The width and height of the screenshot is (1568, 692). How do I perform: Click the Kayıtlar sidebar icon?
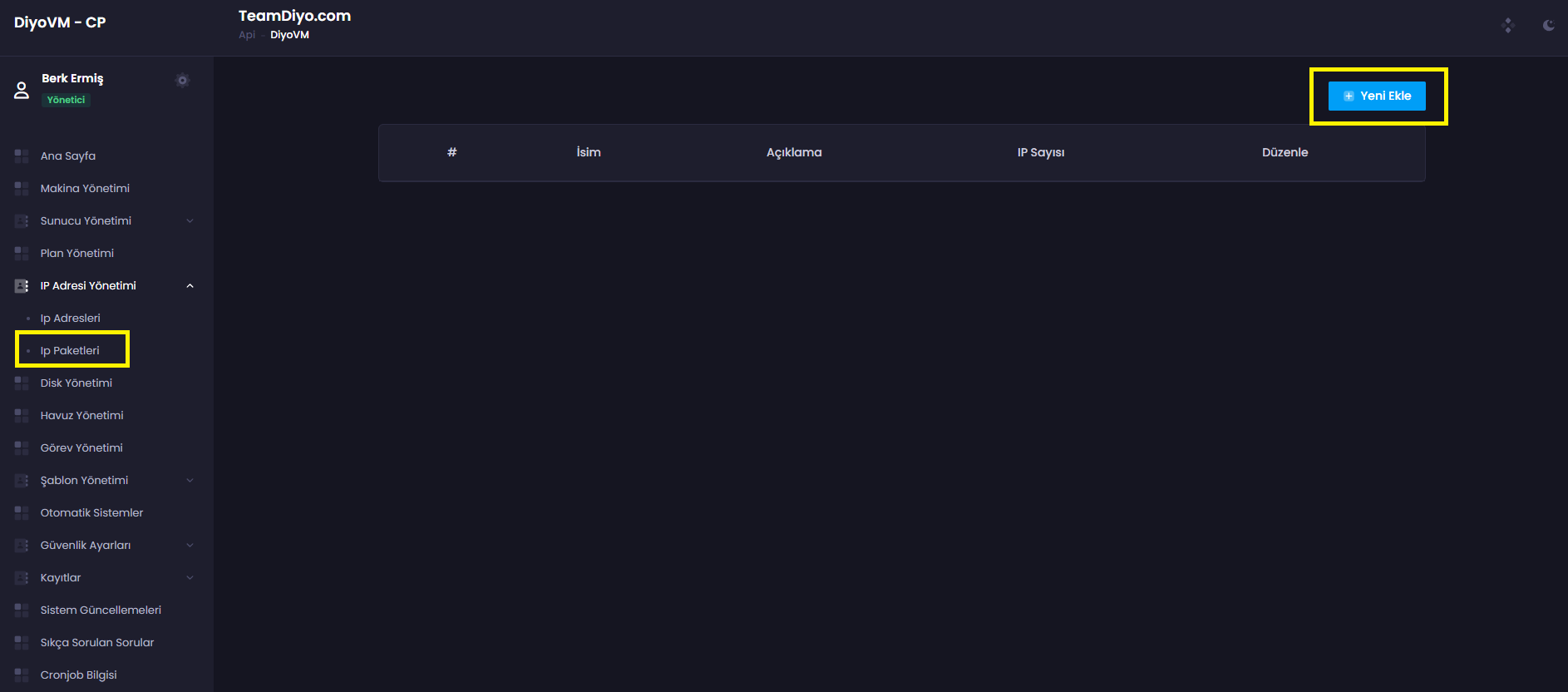click(22, 577)
